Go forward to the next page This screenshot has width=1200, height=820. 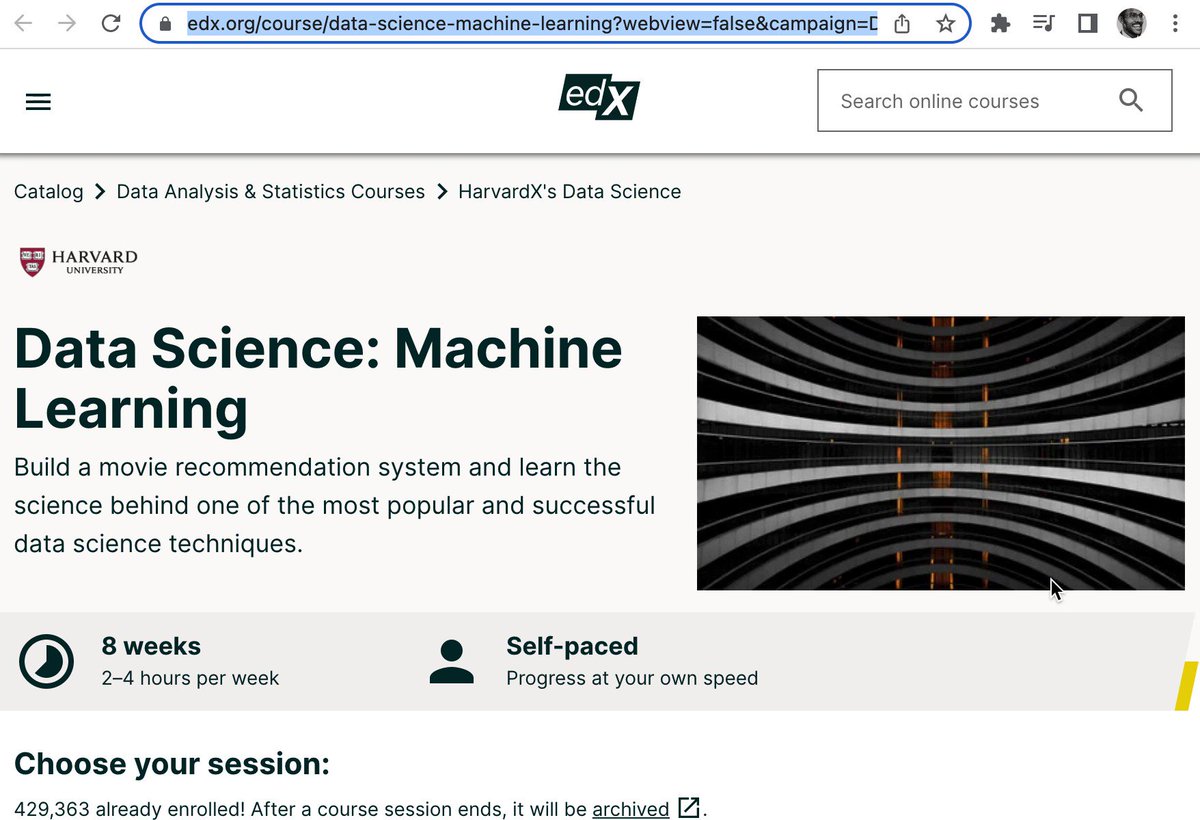(x=67, y=23)
